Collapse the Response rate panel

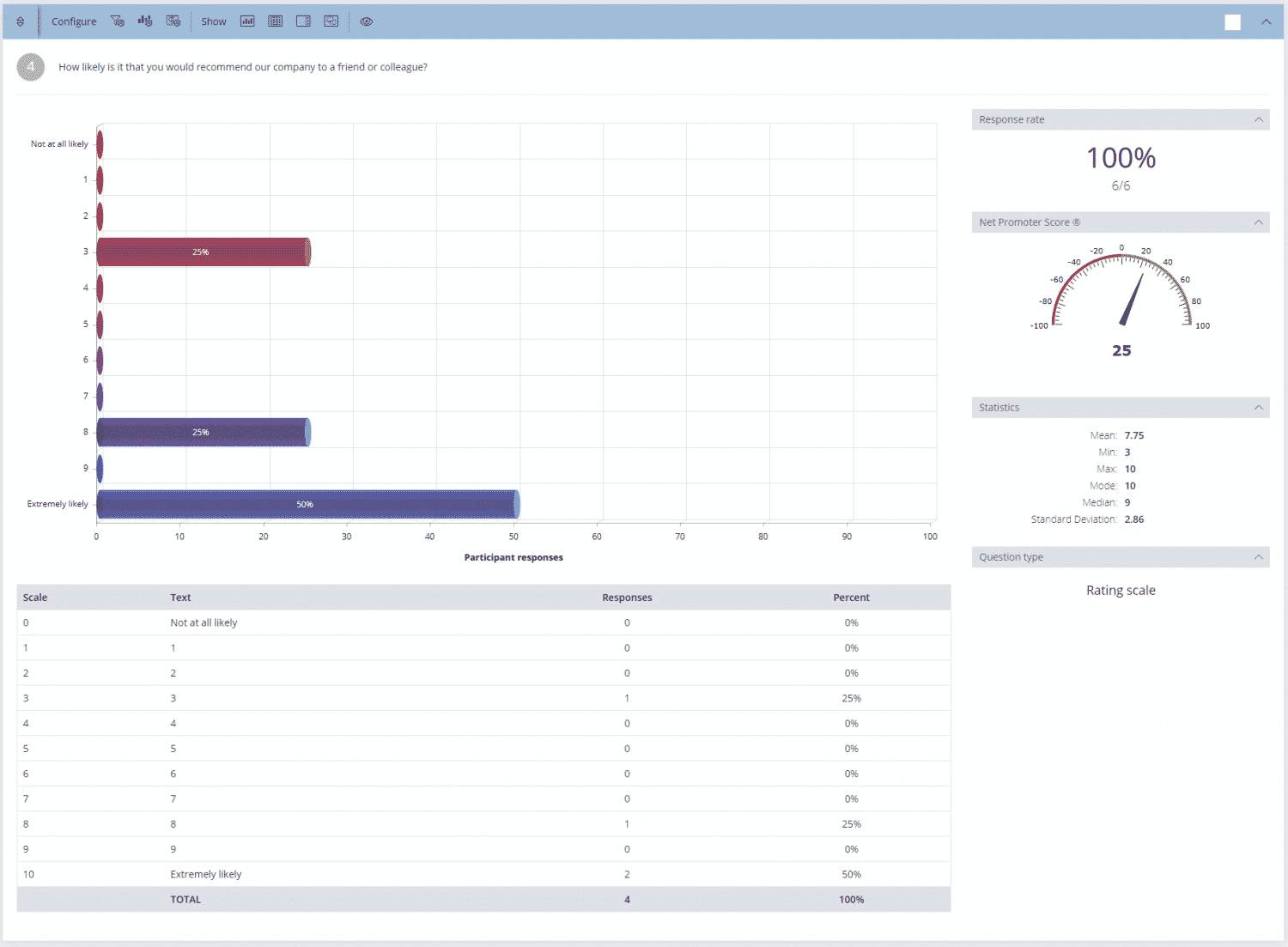1257,119
